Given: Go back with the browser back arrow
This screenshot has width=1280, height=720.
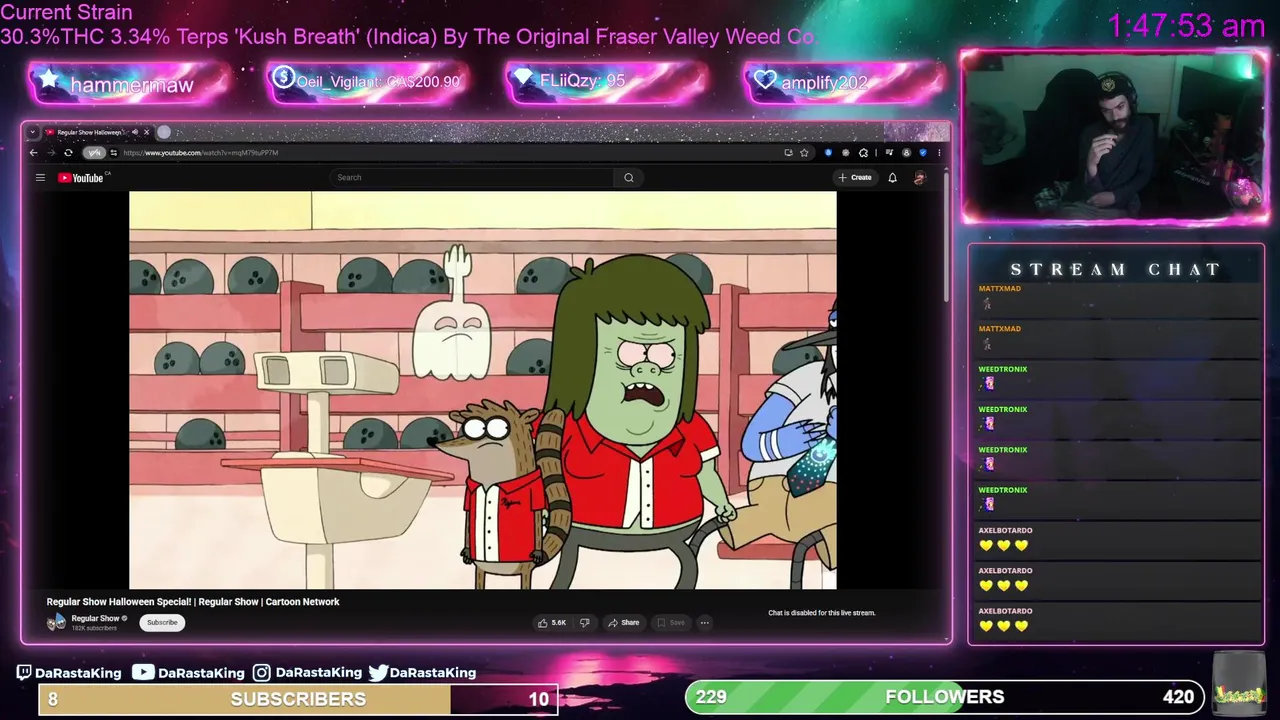Looking at the screenshot, I should (x=33, y=153).
